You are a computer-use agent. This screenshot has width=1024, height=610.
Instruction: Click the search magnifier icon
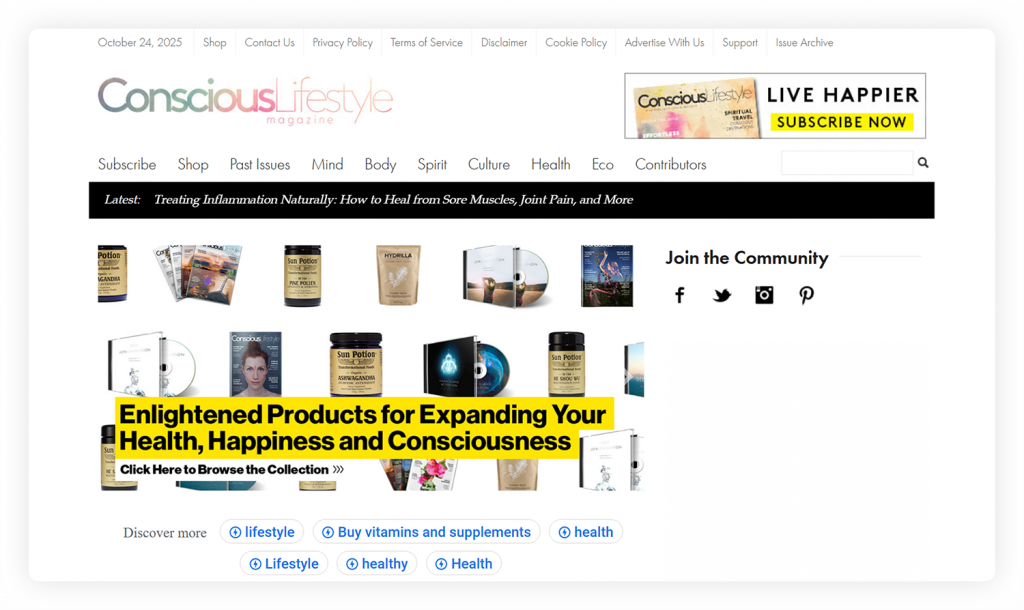[x=923, y=163]
